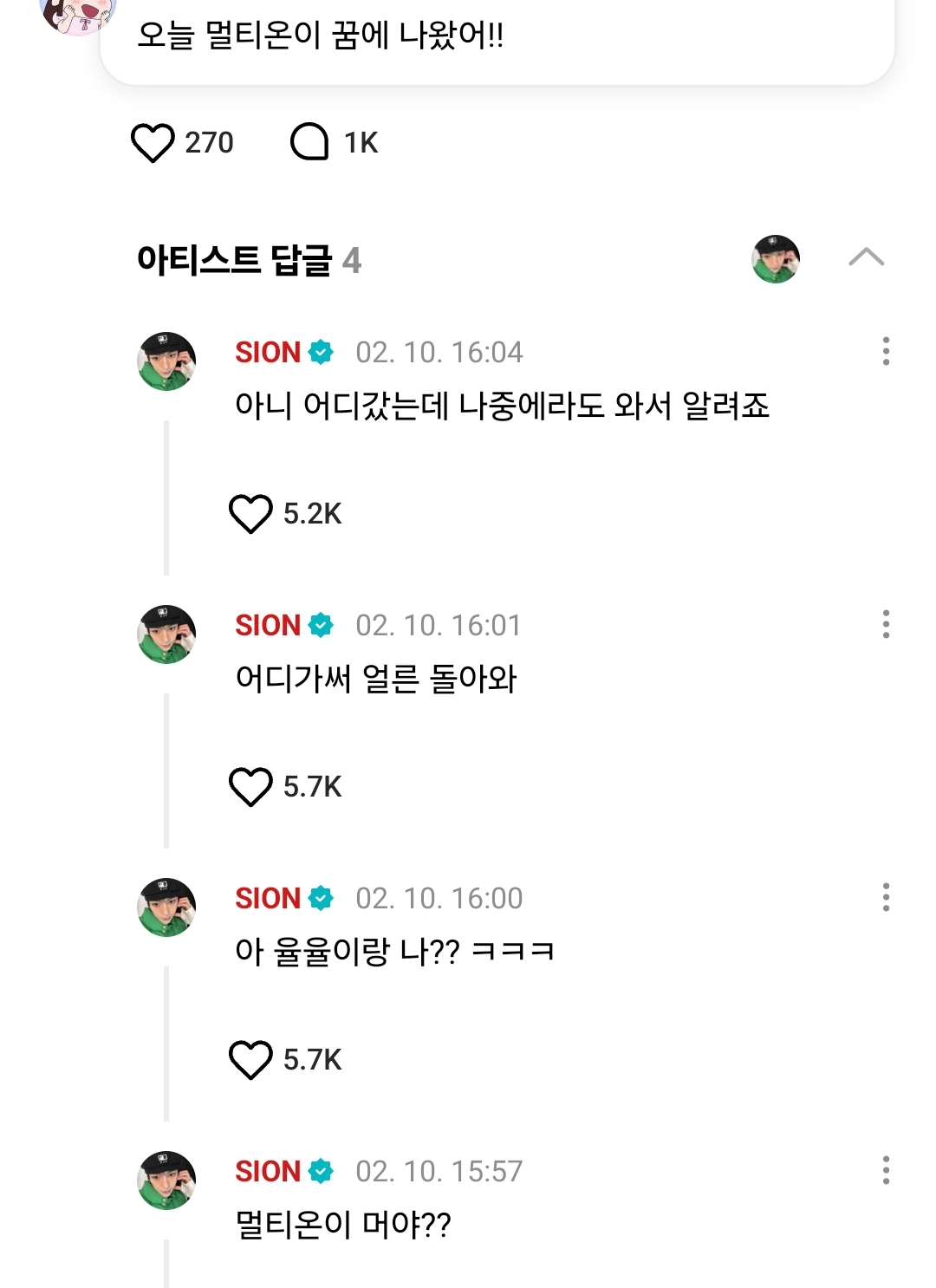Open more options for the 16:04 reply
This screenshot has width=936, height=1288.
pos(886,351)
